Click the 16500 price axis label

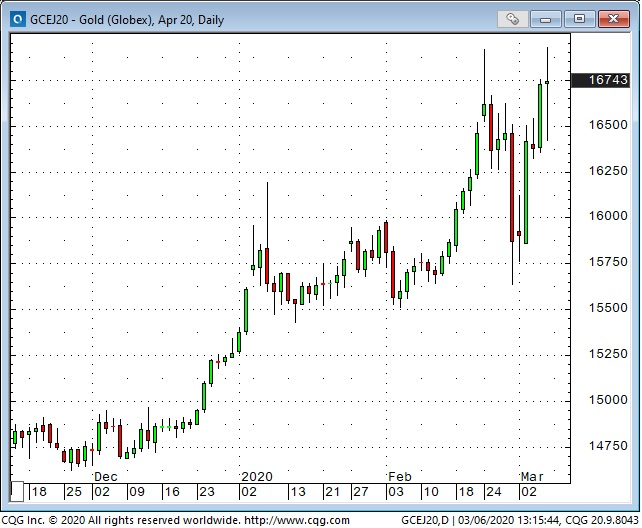(x=608, y=125)
